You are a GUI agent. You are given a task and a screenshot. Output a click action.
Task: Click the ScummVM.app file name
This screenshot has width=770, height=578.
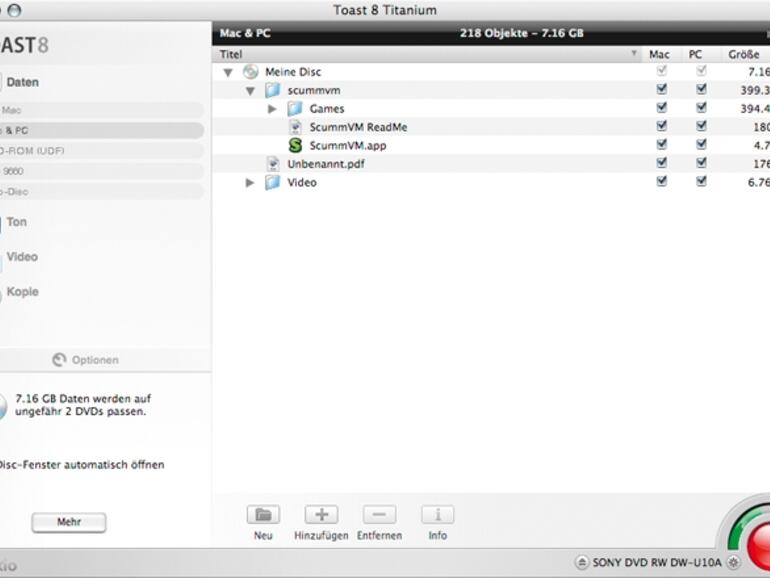348,146
